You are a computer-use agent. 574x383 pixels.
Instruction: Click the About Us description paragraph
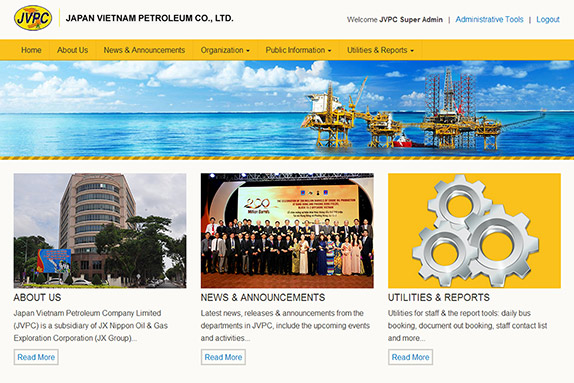(x=91, y=326)
